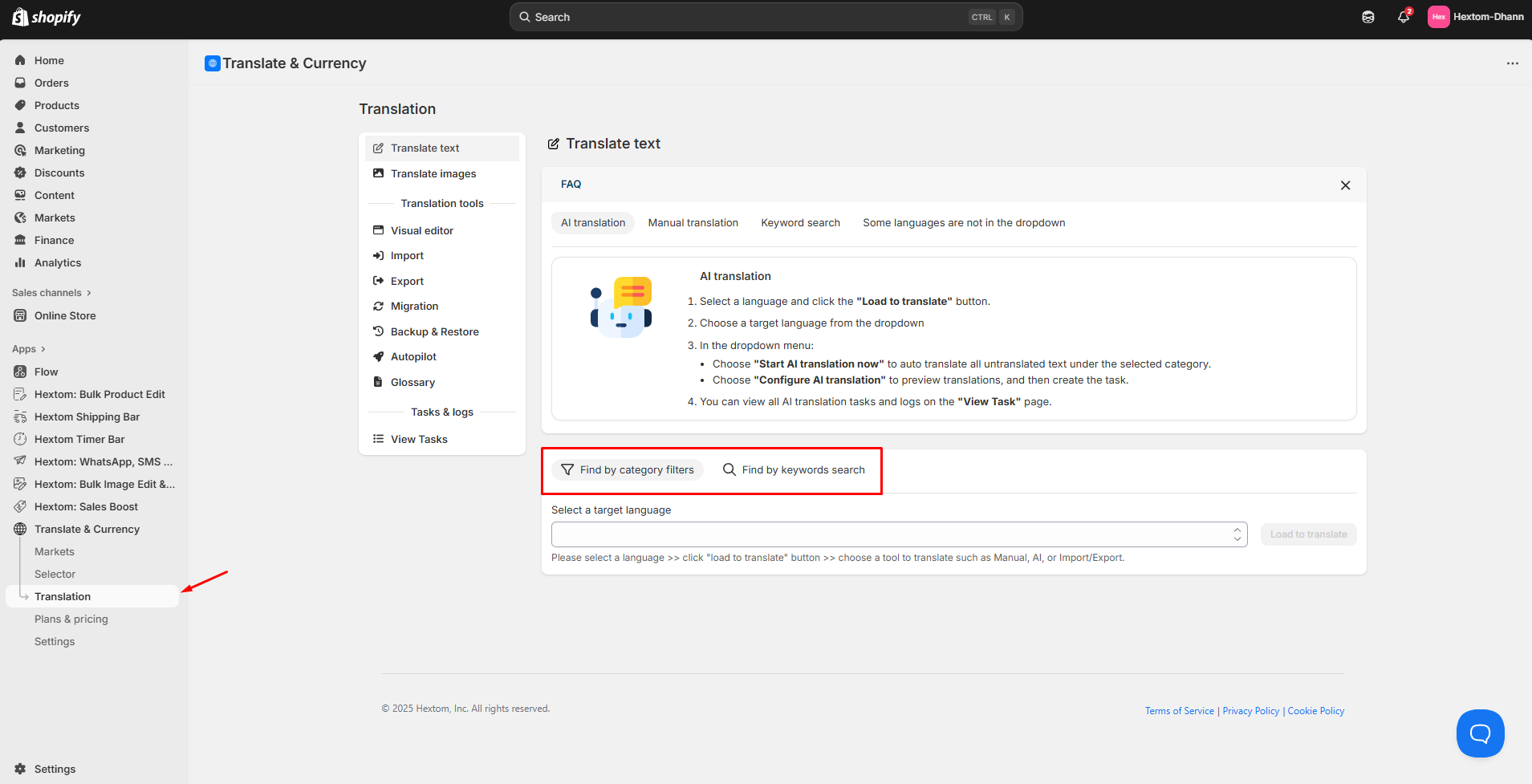Click the Hextom-Dhann account avatar

(x=1439, y=17)
